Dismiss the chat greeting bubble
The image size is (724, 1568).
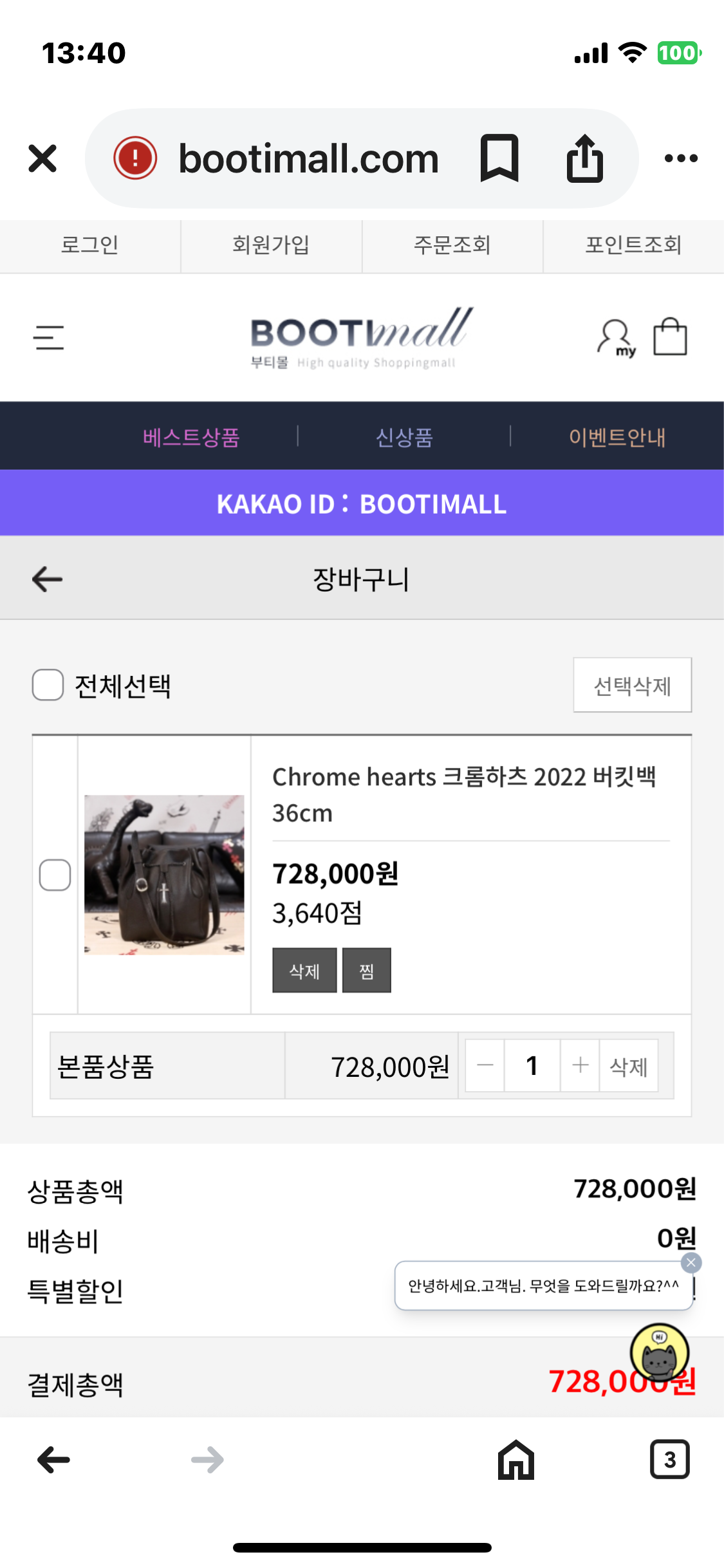pyautogui.click(x=691, y=1263)
